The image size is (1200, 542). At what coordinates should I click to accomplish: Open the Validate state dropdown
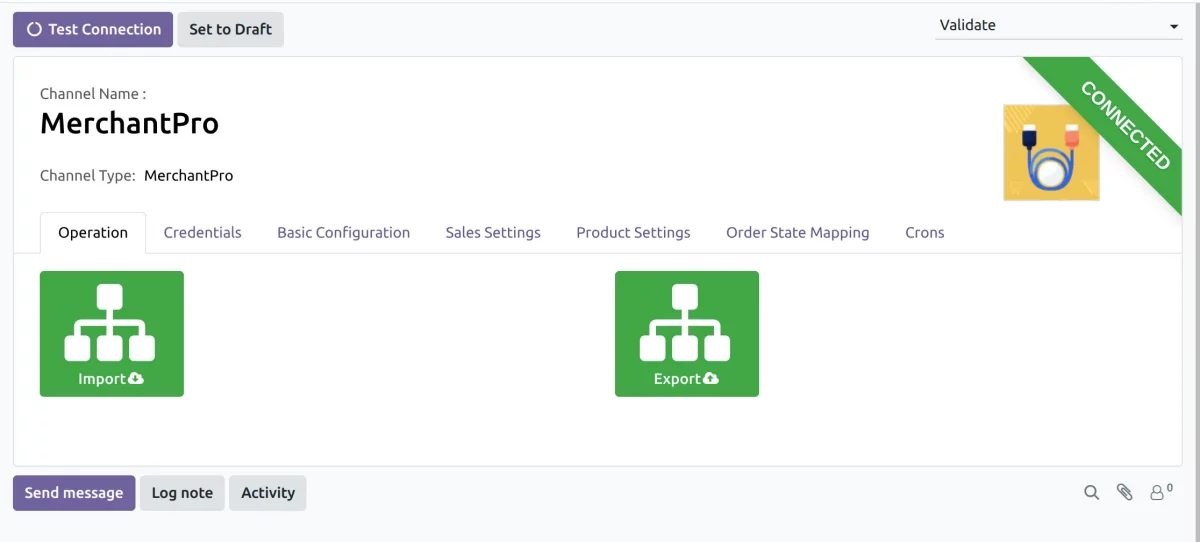tap(1059, 26)
